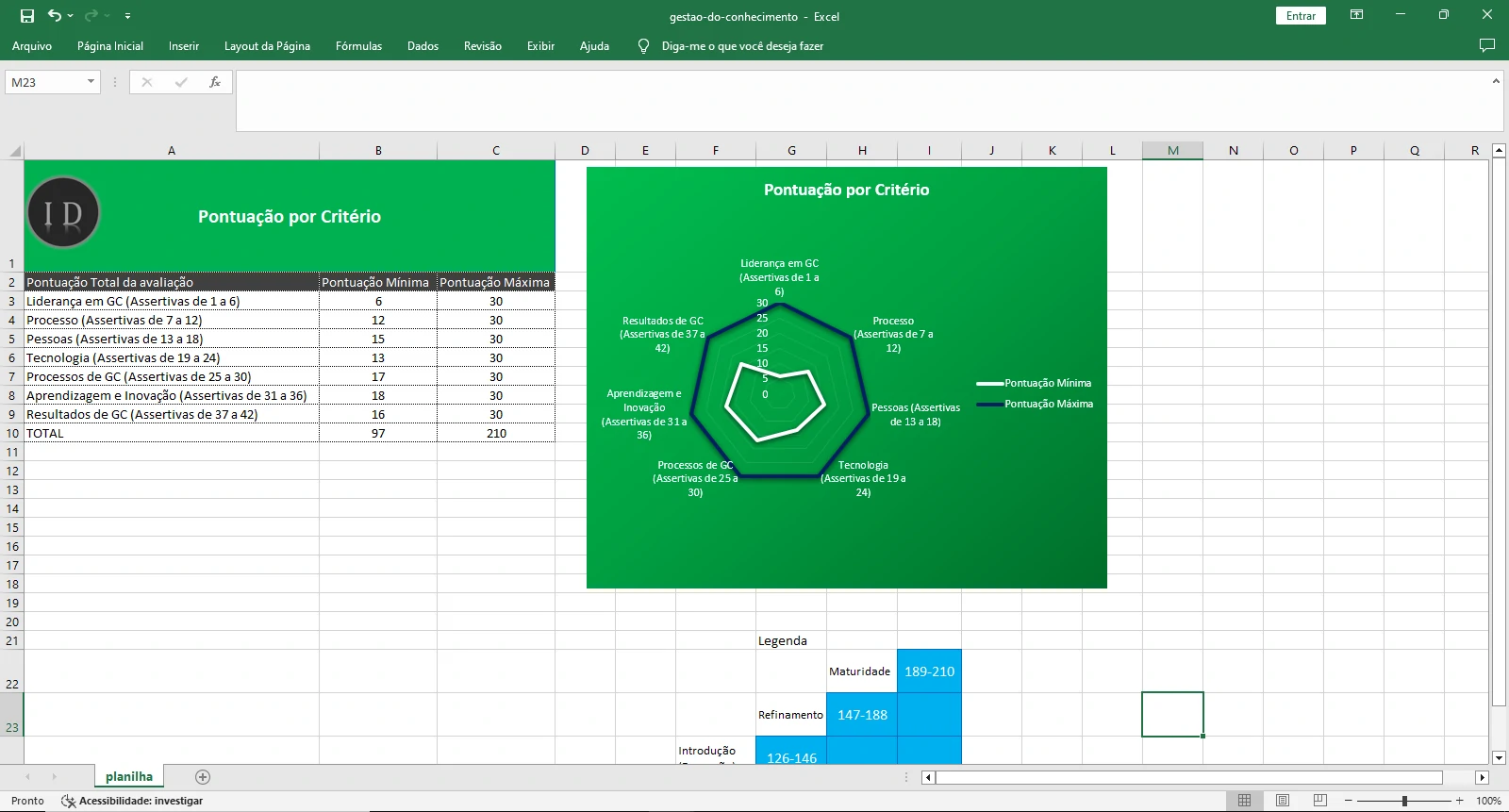Open the Insert Function fx button

click(x=215, y=82)
